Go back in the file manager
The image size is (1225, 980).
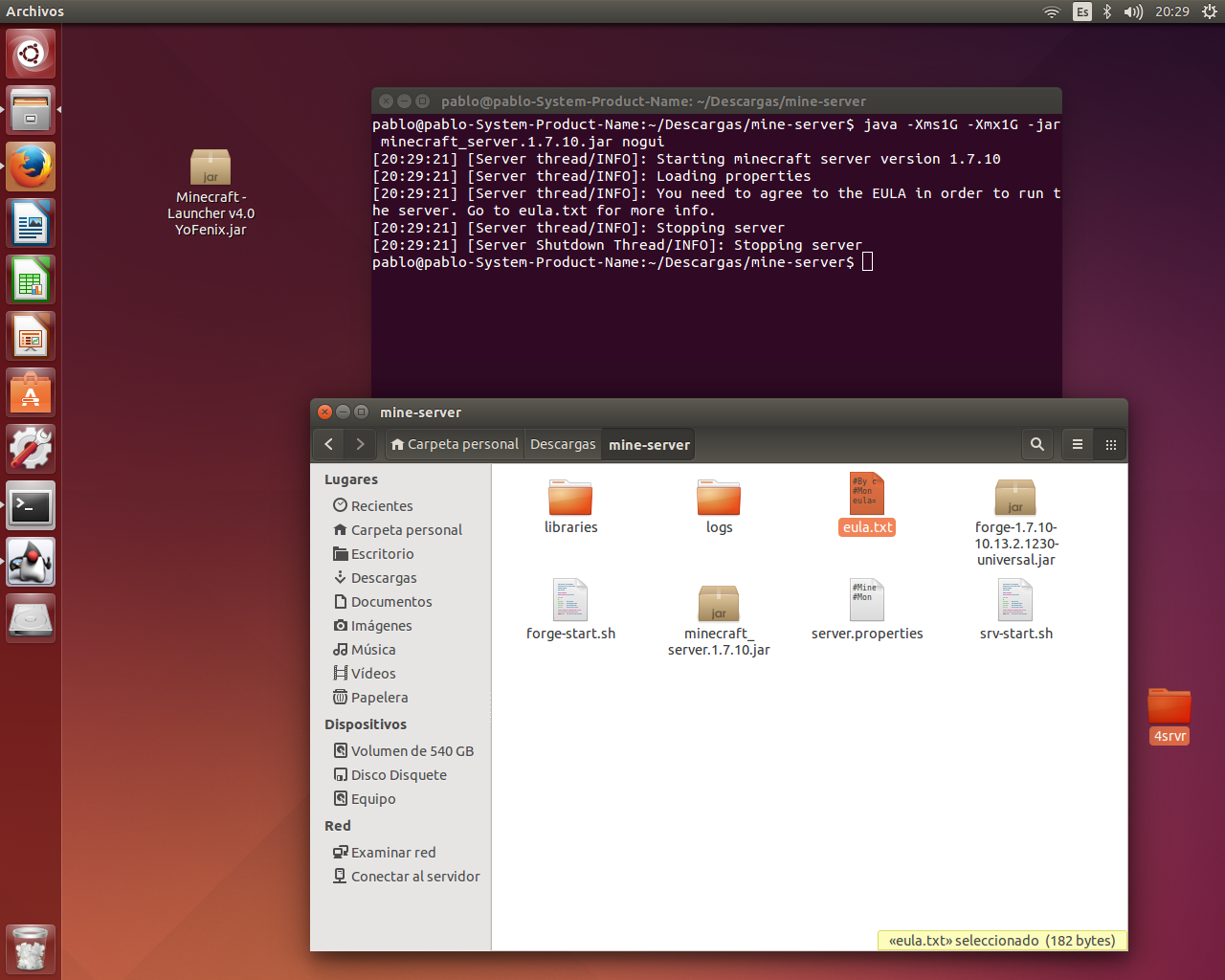329,444
